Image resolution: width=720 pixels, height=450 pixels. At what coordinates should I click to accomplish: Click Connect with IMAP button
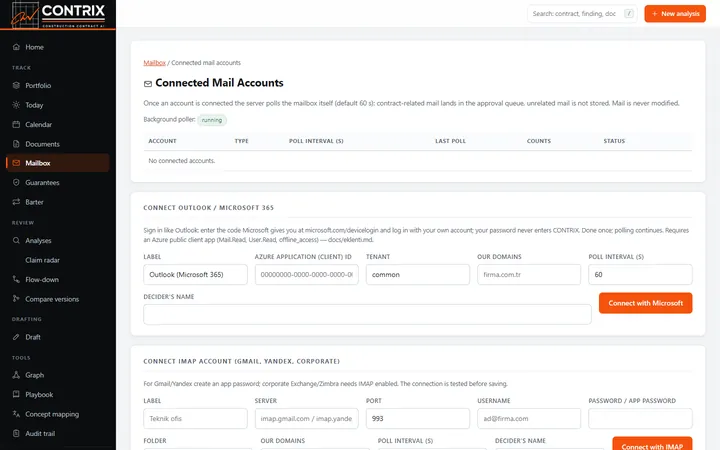(x=652, y=444)
